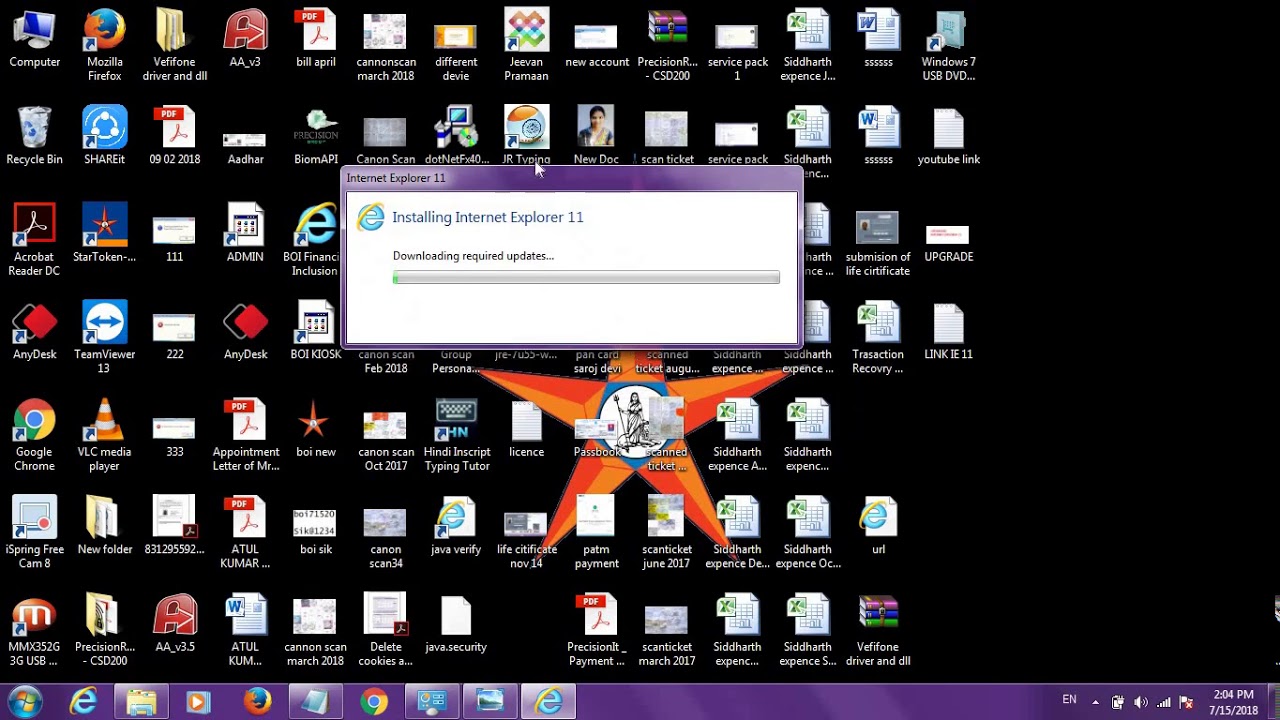This screenshot has height=720, width=1280.
Task: Open Trasaction Recovry Excel file
Action: tap(878, 338)
